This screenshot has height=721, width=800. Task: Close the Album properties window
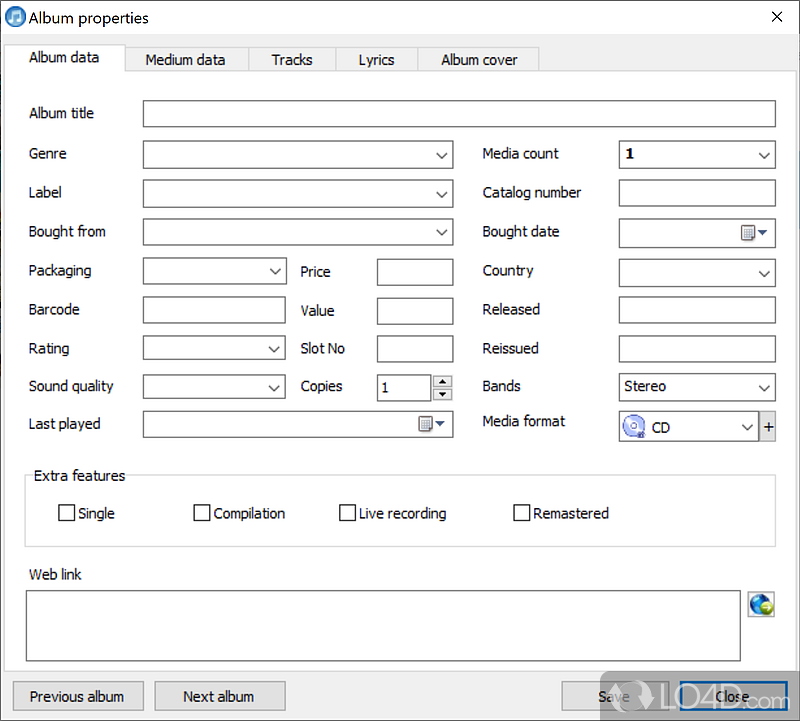tap(776, 17)
